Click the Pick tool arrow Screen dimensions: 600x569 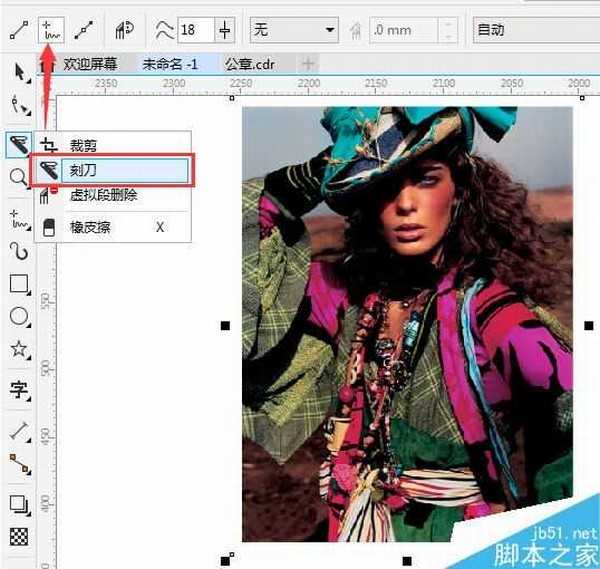tap(19, 71)
